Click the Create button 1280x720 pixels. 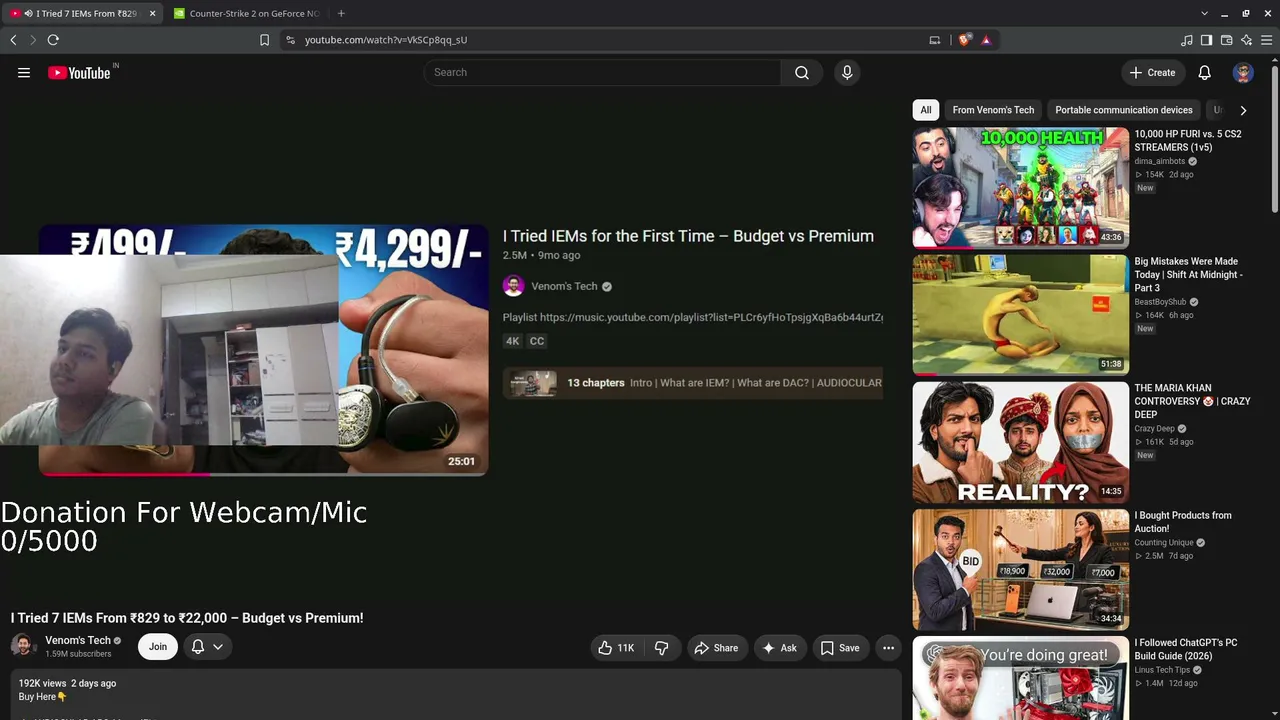[1153, 72]
